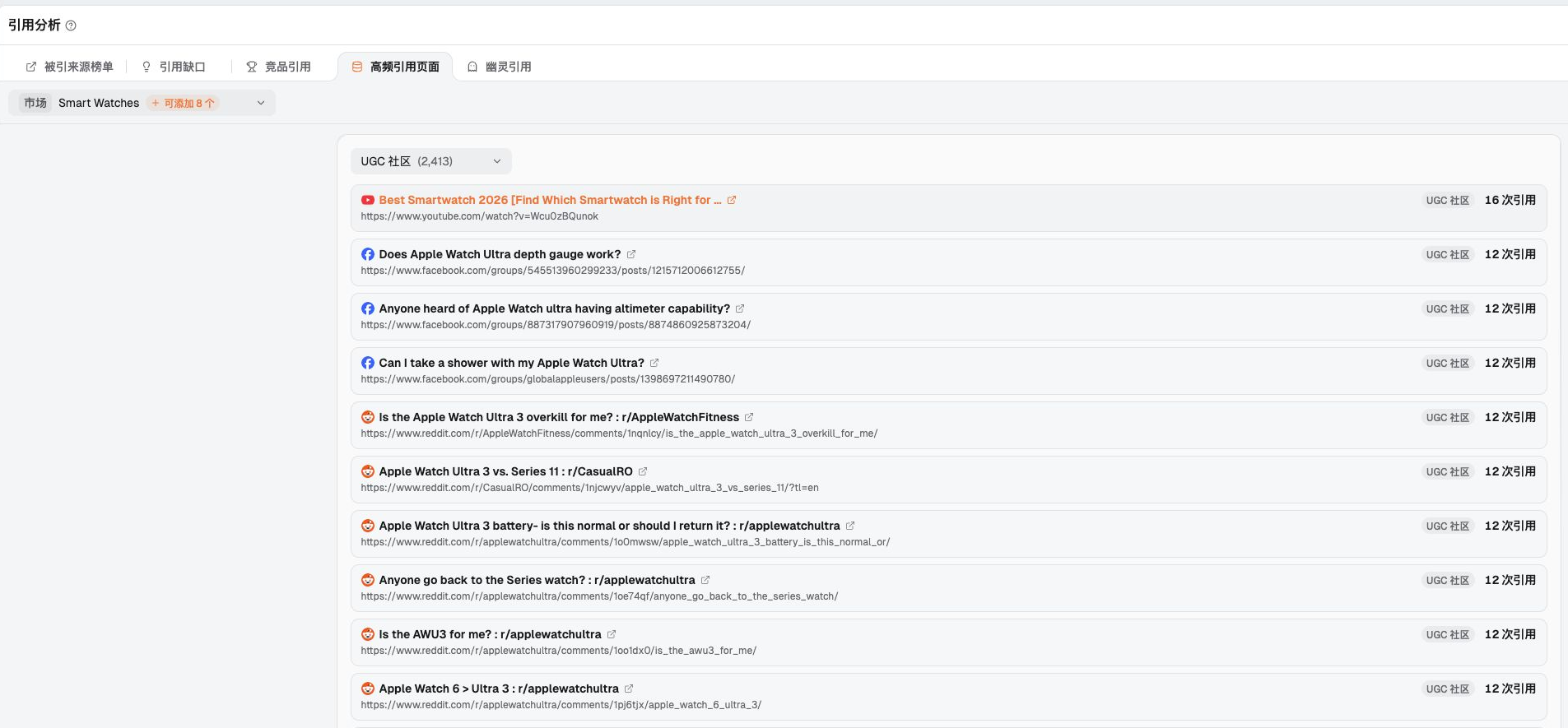Click the help icon next to 引用分析
The image size is (1568, 728).
(x=71, y=26)
